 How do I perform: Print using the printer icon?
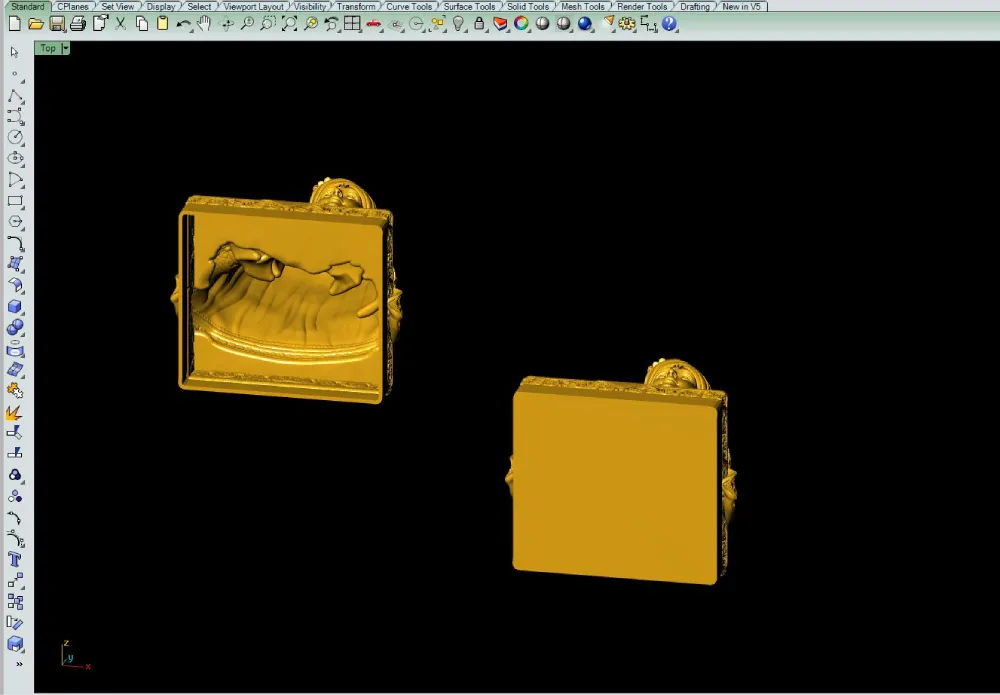[x=78, y=24]
